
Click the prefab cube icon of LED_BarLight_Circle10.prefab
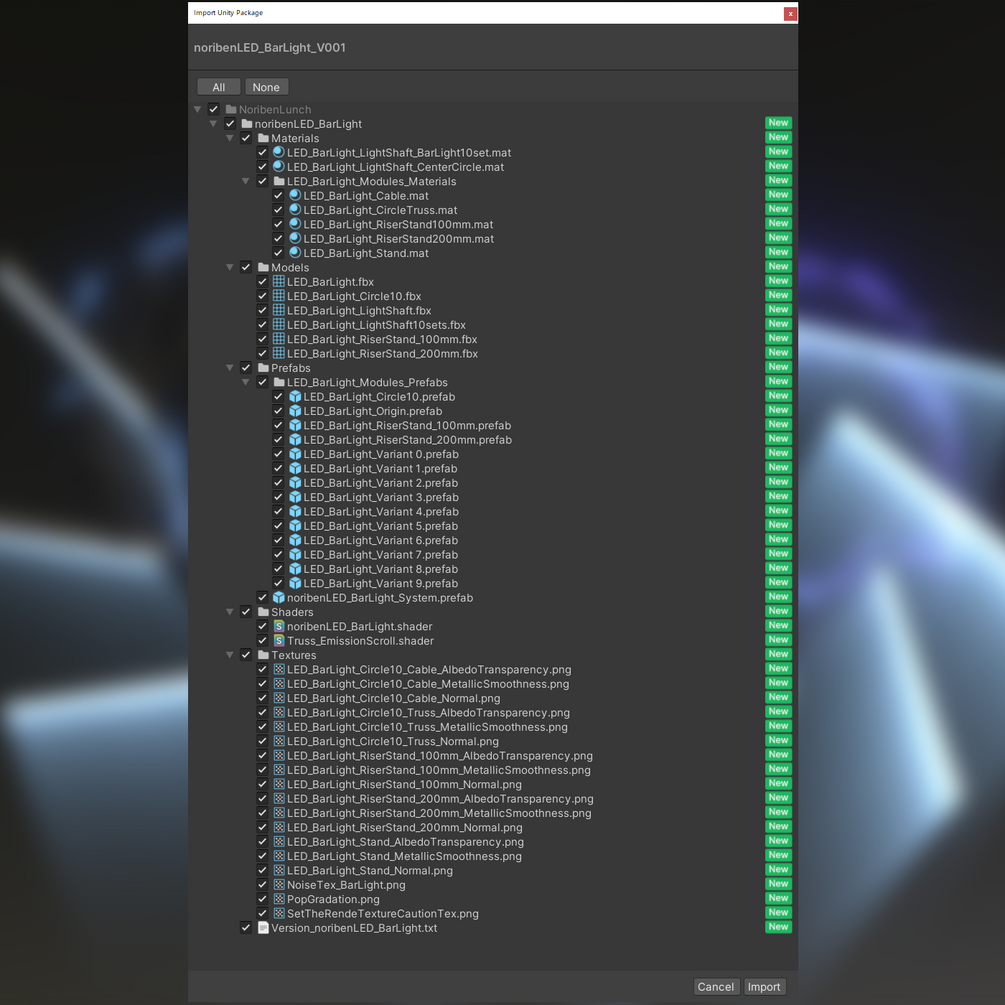[x=295, y=397]
